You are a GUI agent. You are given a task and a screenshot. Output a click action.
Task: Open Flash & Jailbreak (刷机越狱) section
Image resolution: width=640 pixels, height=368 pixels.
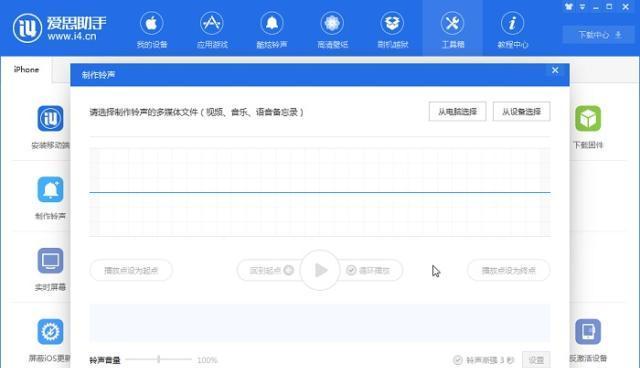coord(392,30)
